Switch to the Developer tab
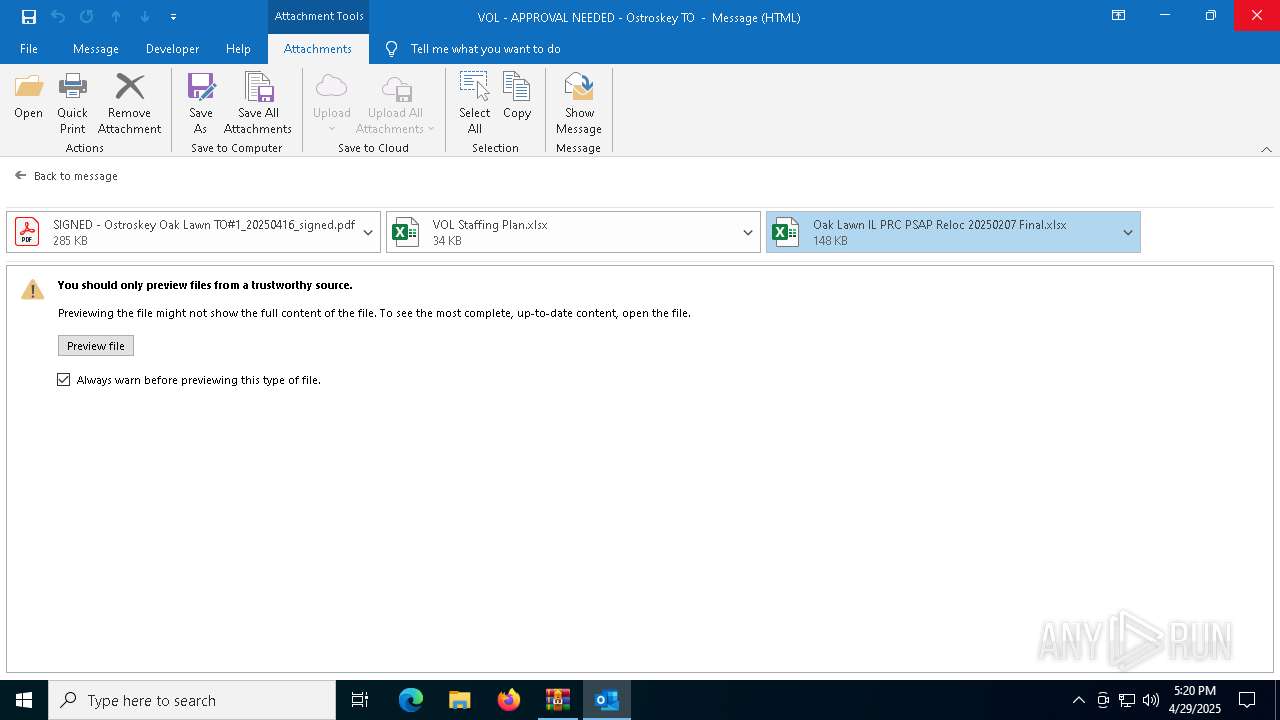 pos(172,49)
